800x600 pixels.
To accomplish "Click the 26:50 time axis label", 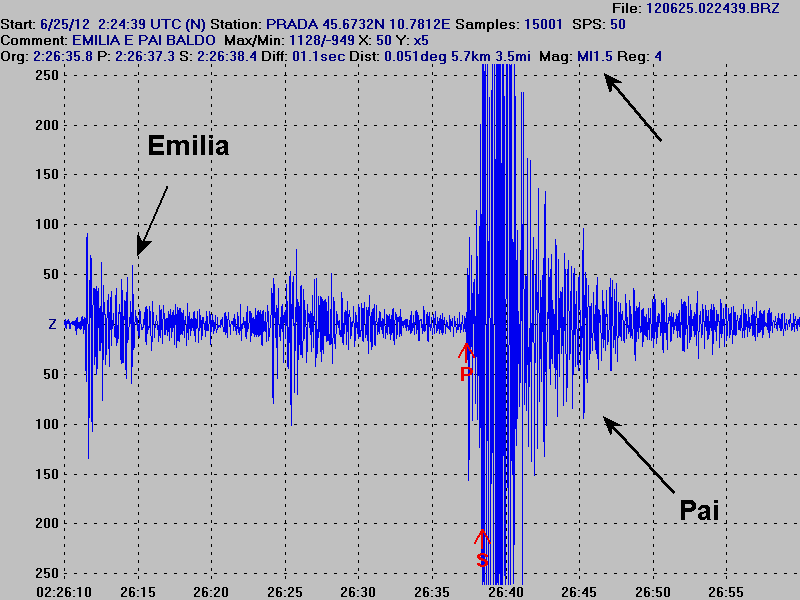I will pos(653,592).
